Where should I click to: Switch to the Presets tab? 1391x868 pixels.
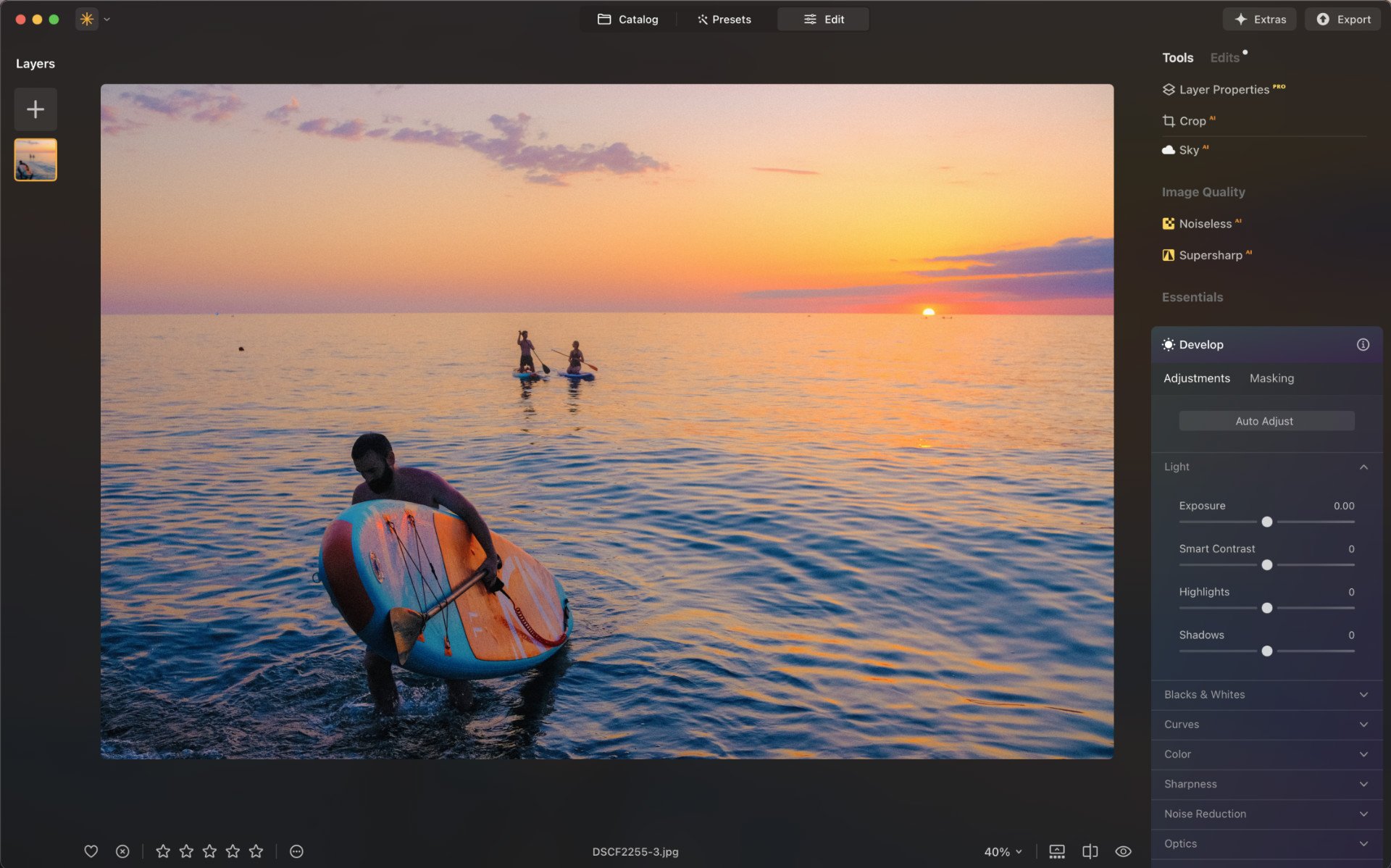coord(724,19)
